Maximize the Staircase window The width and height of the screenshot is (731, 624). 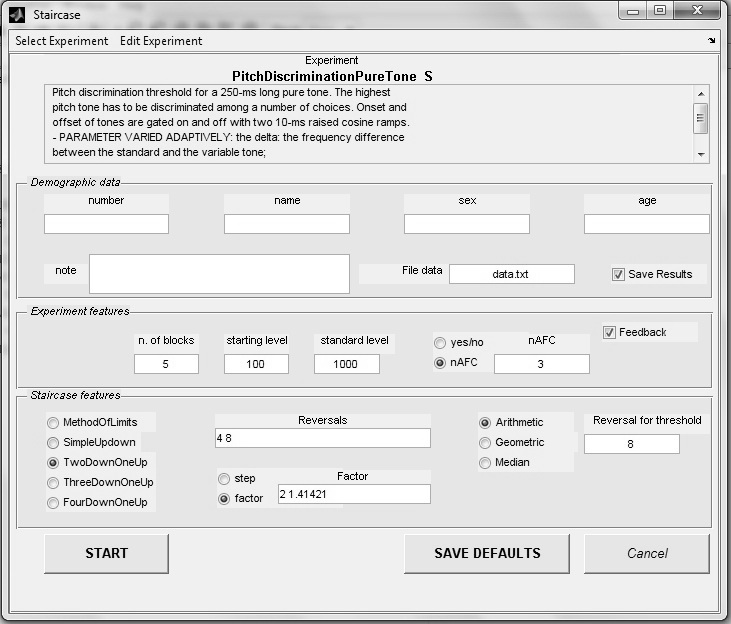[660, 10]
